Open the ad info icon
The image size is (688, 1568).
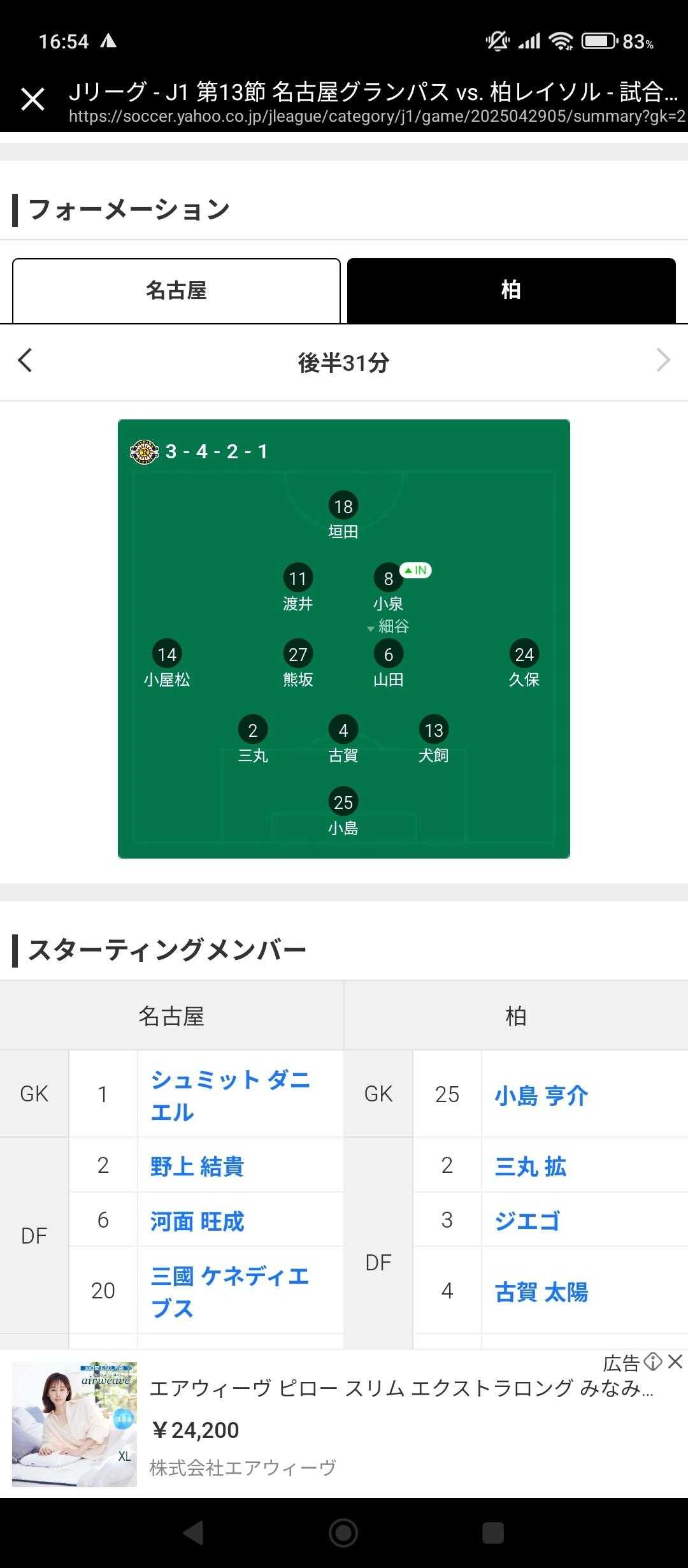click(x=653, y=1362)
